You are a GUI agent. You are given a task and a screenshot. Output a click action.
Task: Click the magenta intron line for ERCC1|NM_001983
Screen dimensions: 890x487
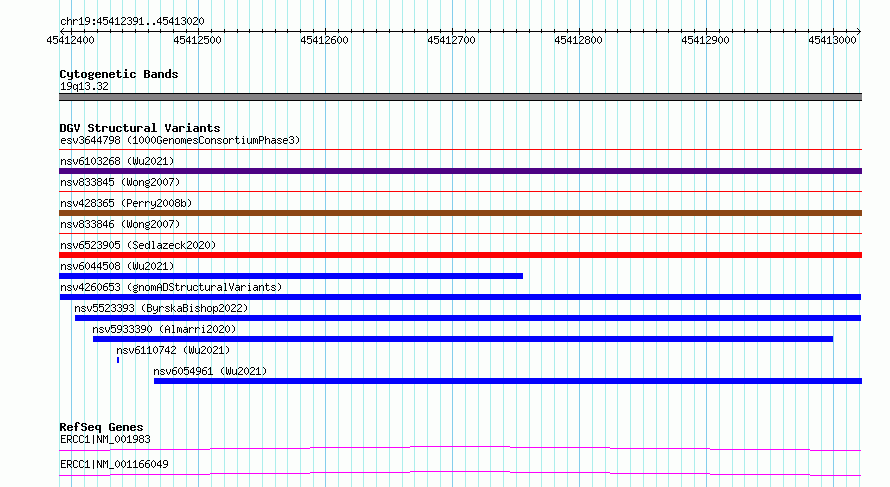click(x=460, y=448)
